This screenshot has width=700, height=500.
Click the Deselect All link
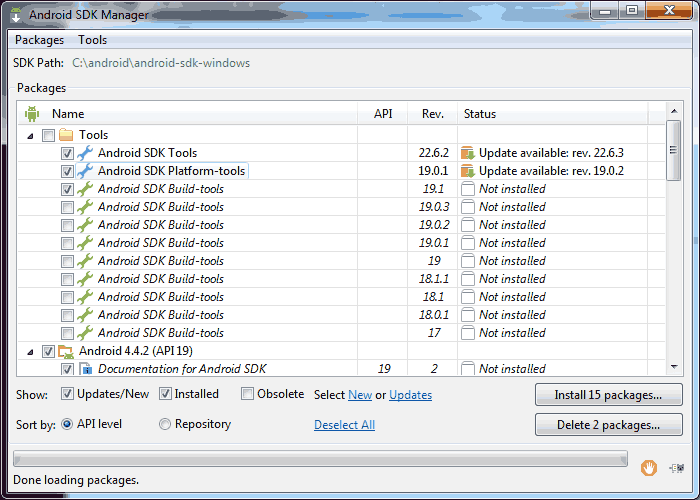pos(344,425)
